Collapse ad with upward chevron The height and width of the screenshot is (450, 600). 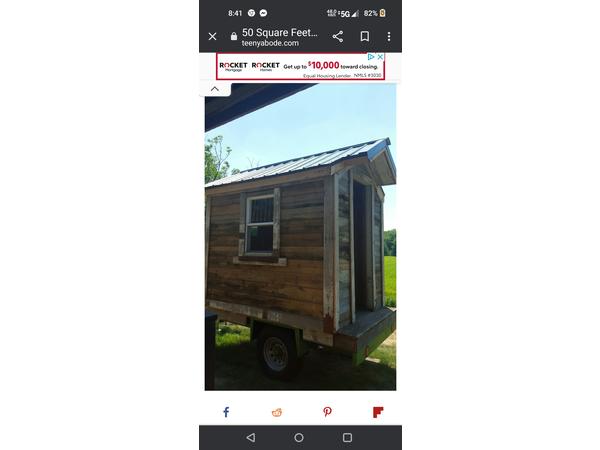[215, 89]
